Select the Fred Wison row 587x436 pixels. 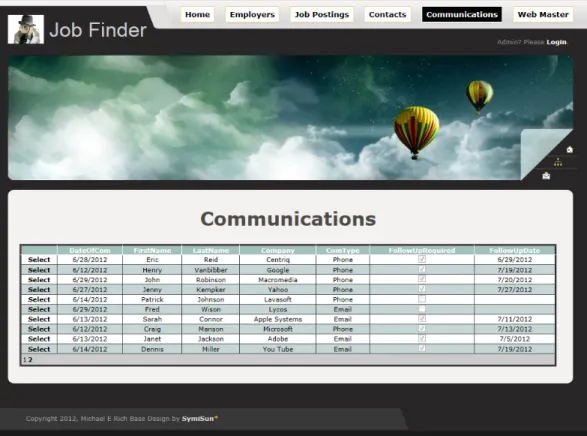tap(39, 309)
